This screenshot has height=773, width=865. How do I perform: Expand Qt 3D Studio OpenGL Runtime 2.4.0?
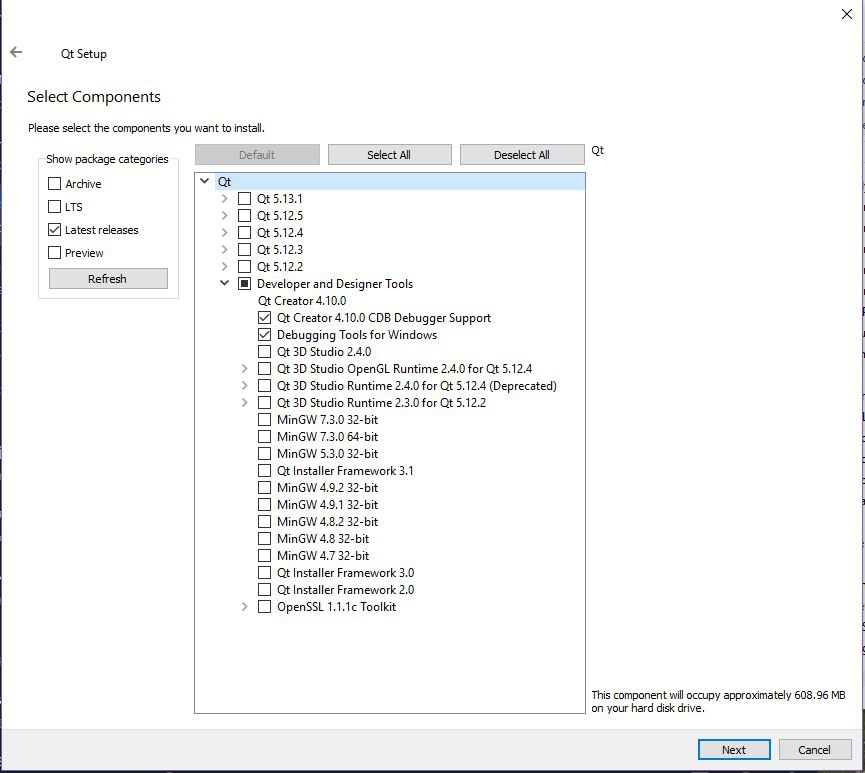coord(244,368)
